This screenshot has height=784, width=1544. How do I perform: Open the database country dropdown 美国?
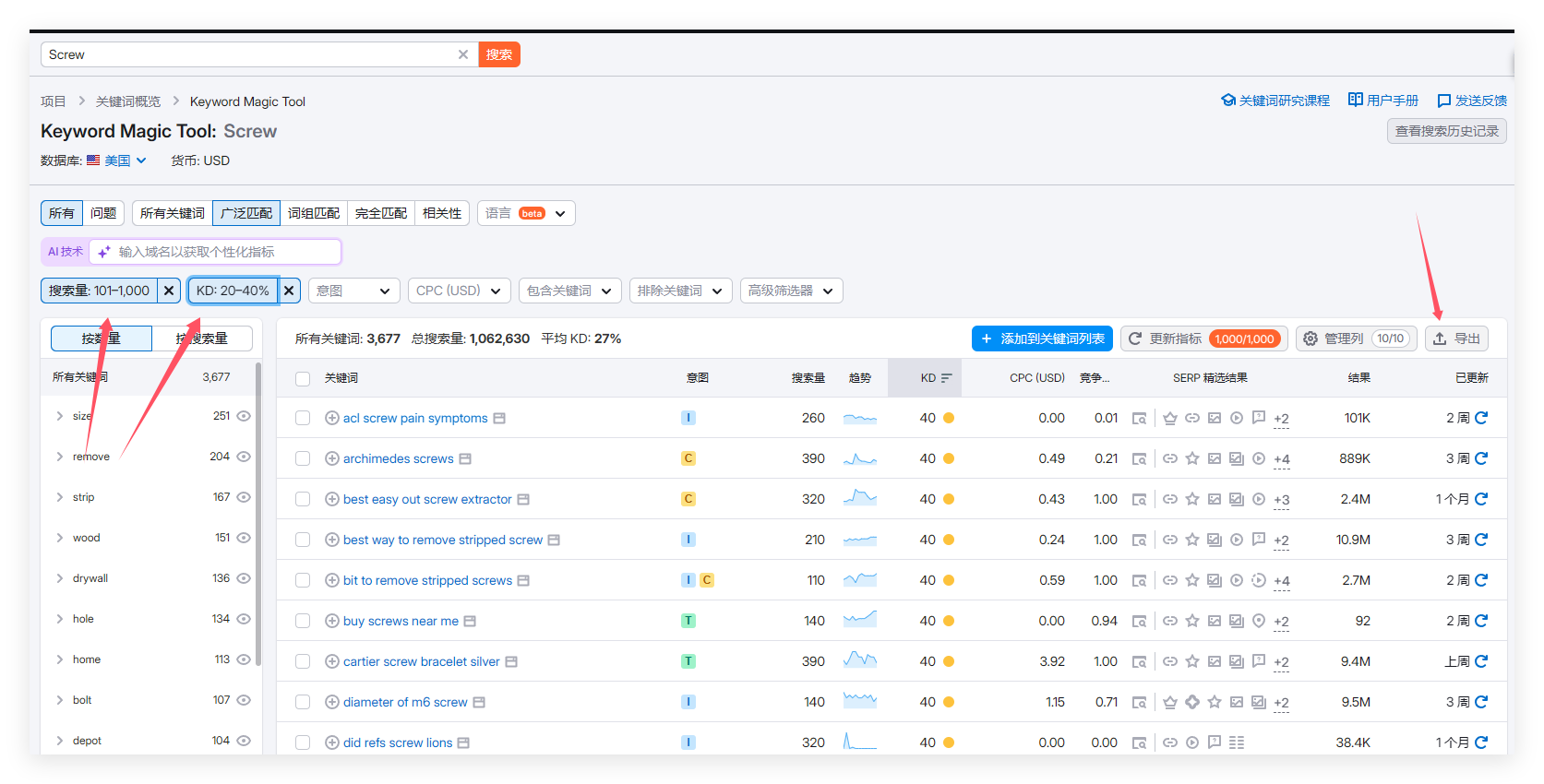[x=117, y=160]
